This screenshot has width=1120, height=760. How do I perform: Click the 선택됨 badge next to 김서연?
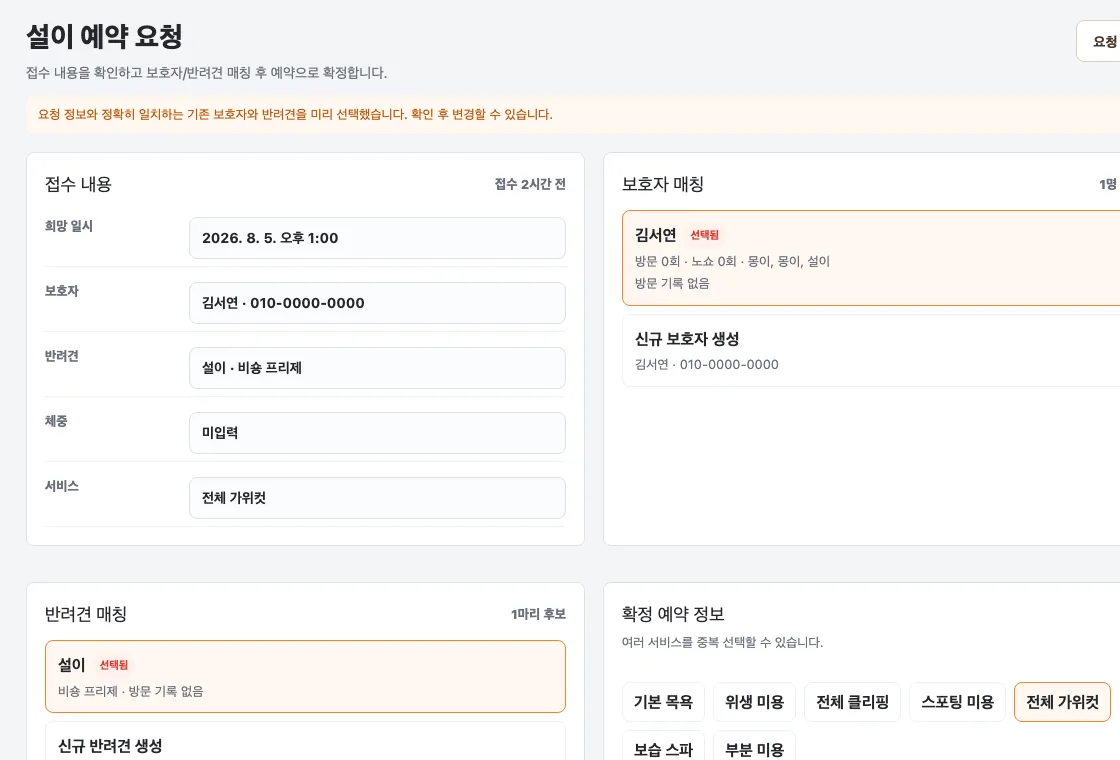pos(704,235)
